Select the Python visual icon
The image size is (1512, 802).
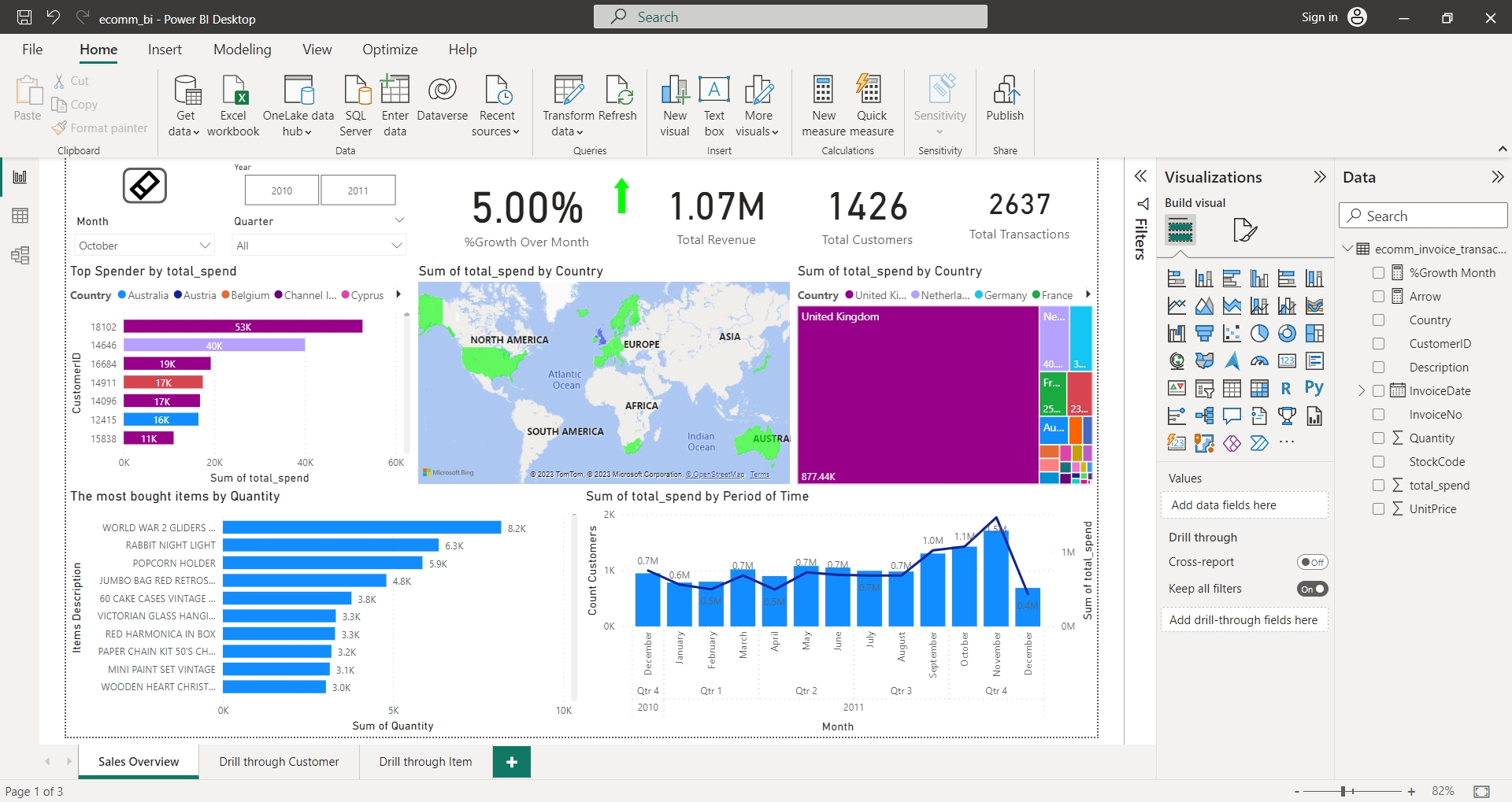click(1314, 388)
